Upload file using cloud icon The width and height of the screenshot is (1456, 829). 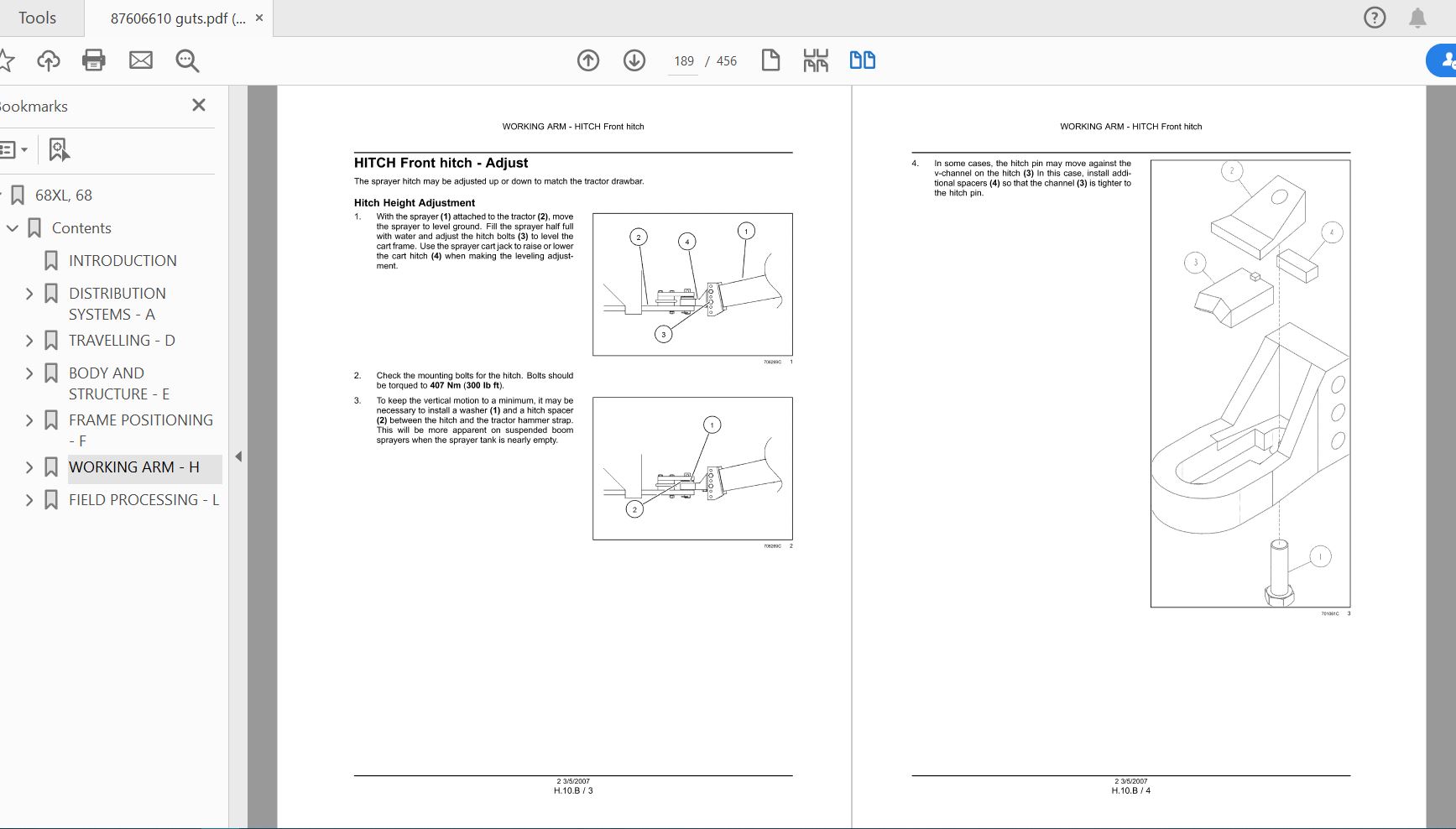[x=49, y=60]
